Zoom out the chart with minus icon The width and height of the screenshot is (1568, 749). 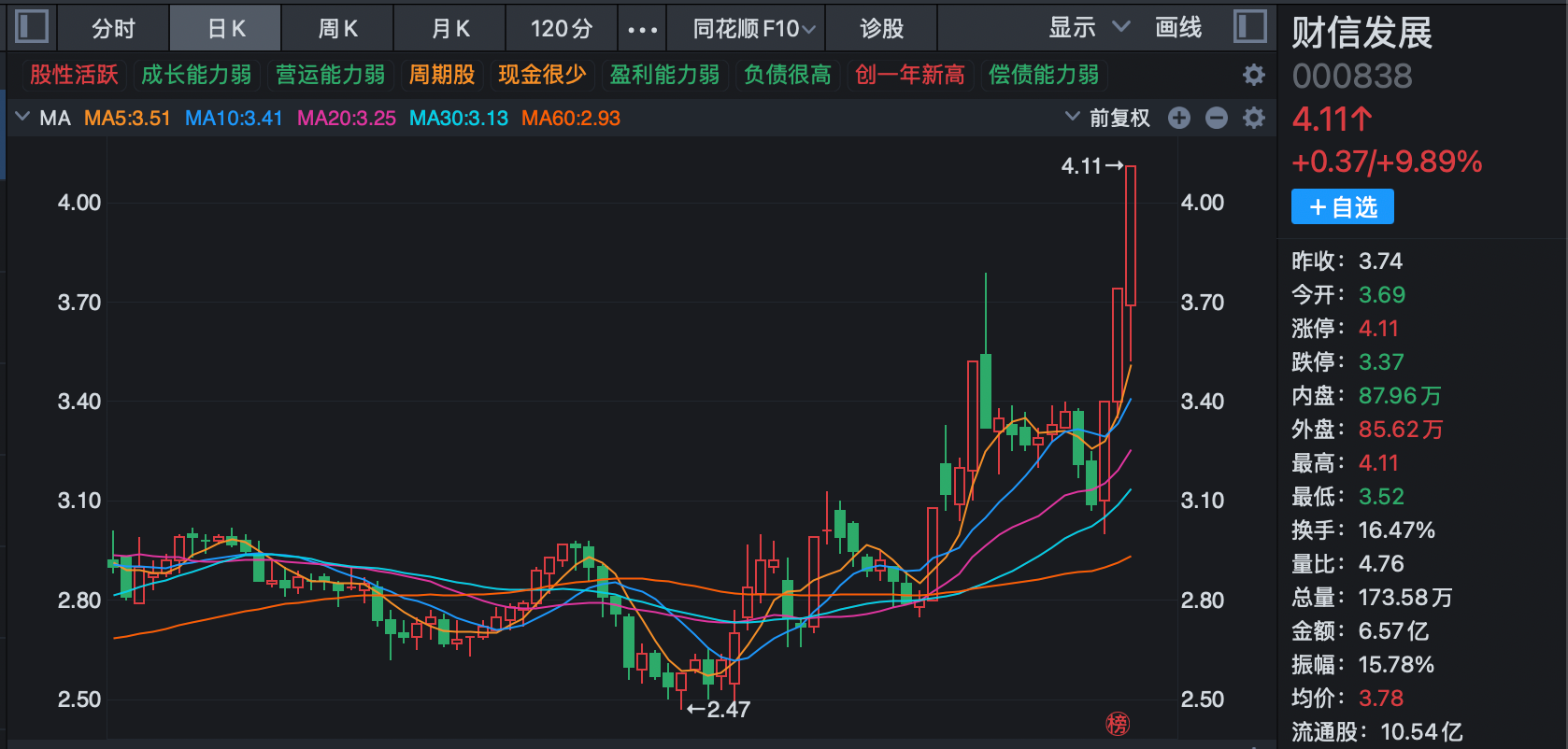click(x=1217, y=118)
